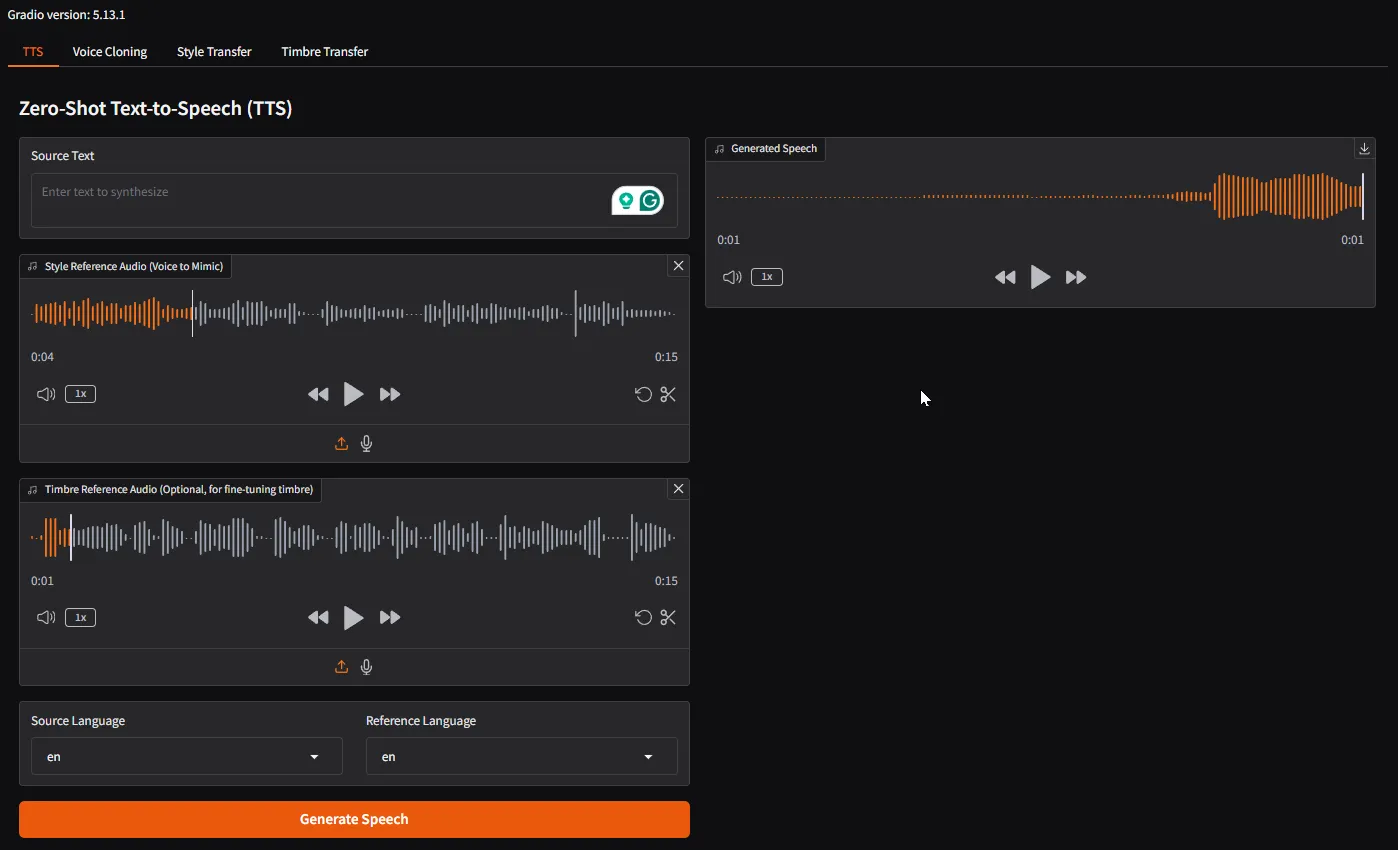The width and height of the screenshot is (1398, 850).
Task: Trim the Style Reference Audio with scissors
Action: [668, 394]
